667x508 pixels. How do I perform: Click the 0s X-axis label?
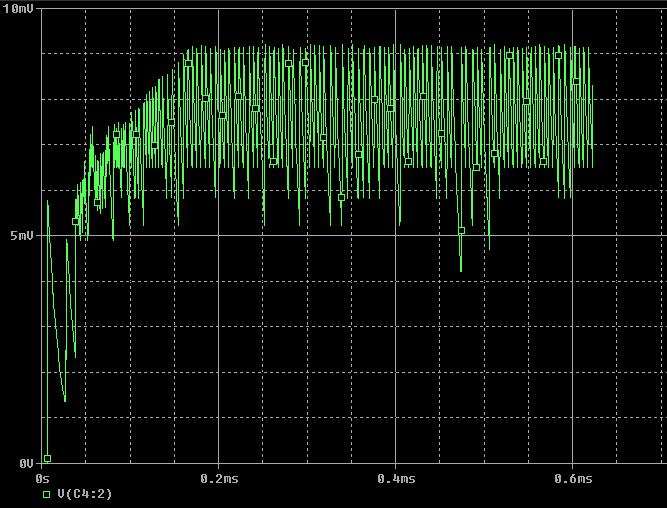[x=42, y=479]
